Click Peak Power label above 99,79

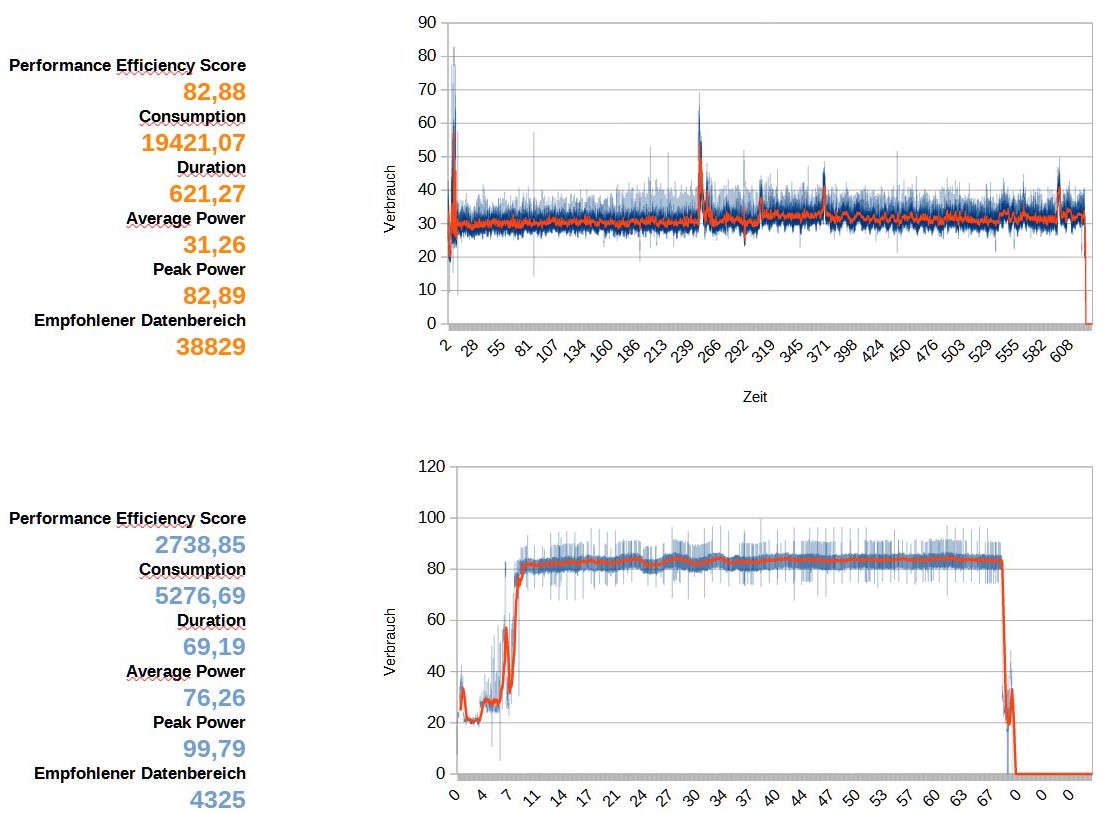[x=199, y=722]
